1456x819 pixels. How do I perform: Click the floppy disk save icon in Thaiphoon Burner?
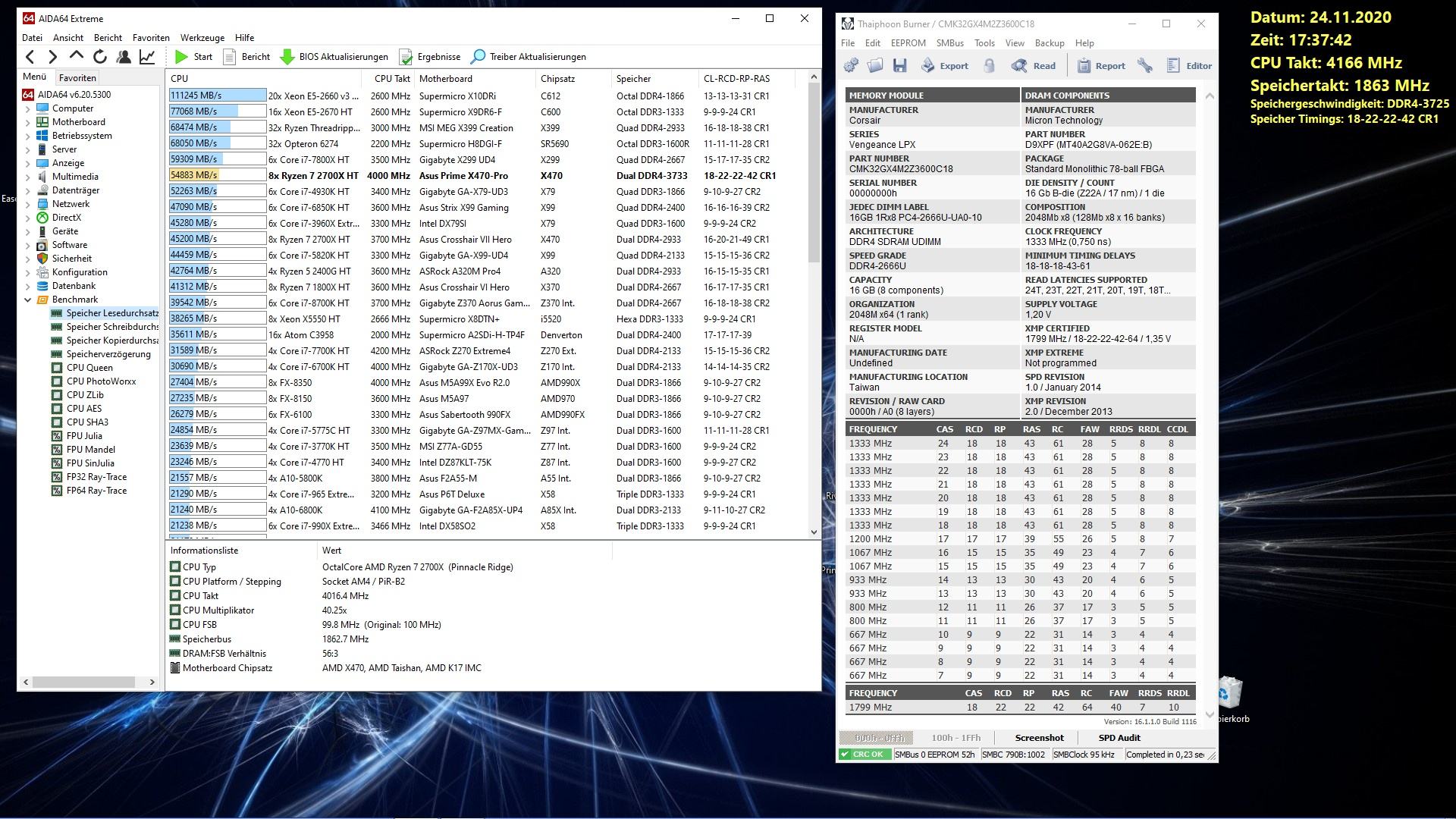[x=900, y=66]
